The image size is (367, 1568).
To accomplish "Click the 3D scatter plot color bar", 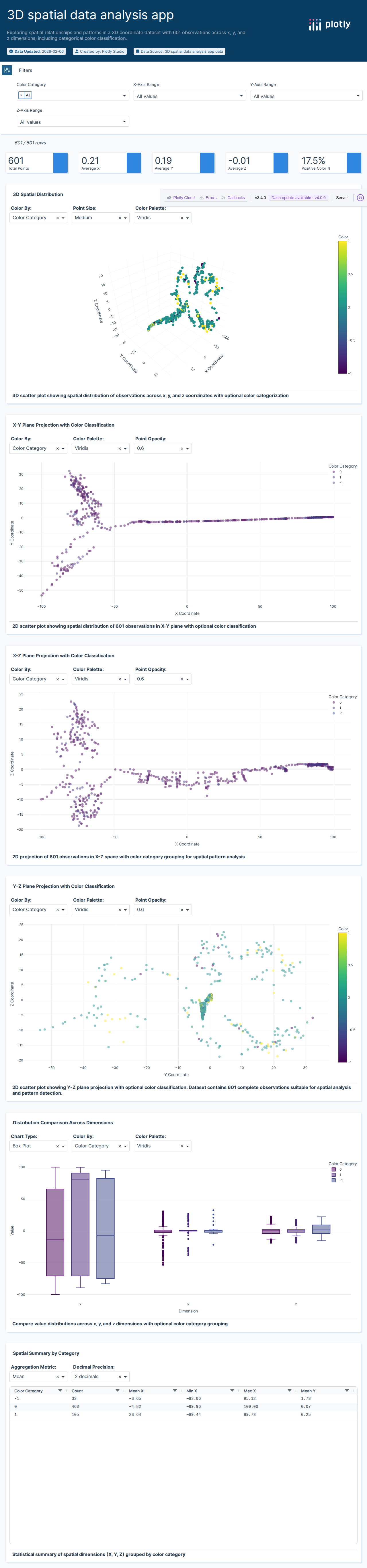I will pos(343,307).
